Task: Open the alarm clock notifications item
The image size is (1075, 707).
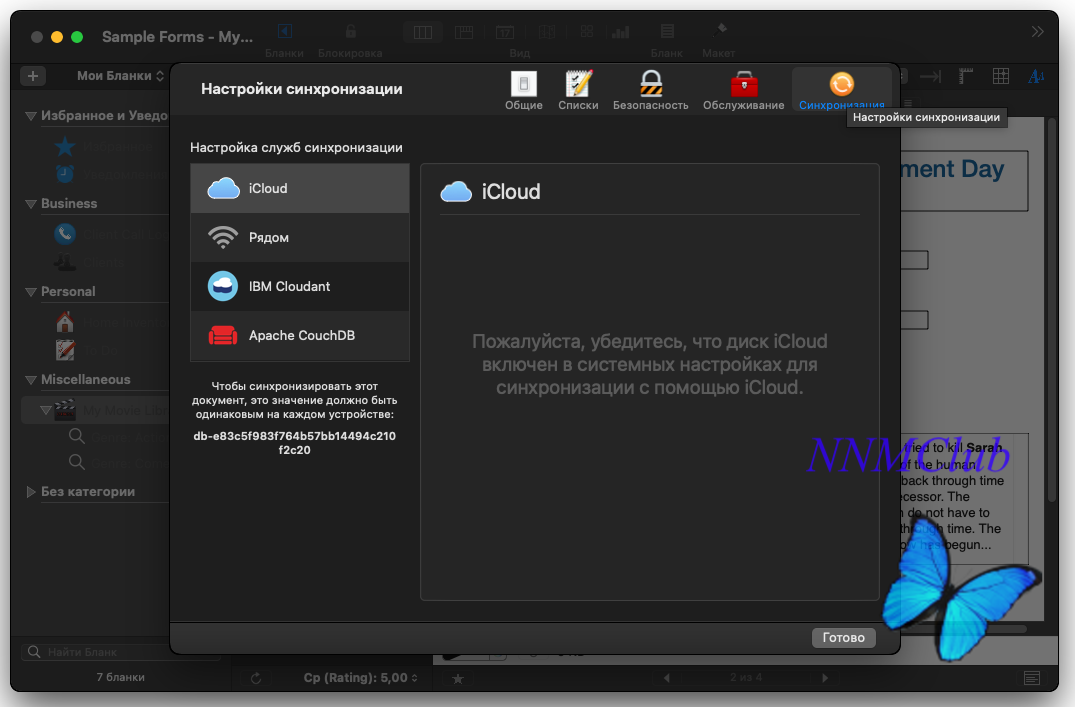Action: pyautogui.click(x=65, y=173)
